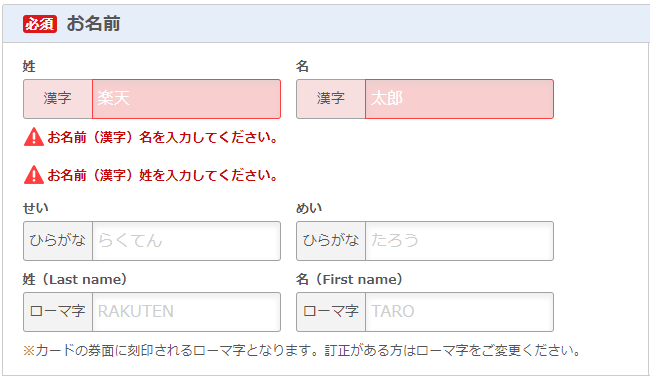Focus the せい hiragana field らくてん

187,241
